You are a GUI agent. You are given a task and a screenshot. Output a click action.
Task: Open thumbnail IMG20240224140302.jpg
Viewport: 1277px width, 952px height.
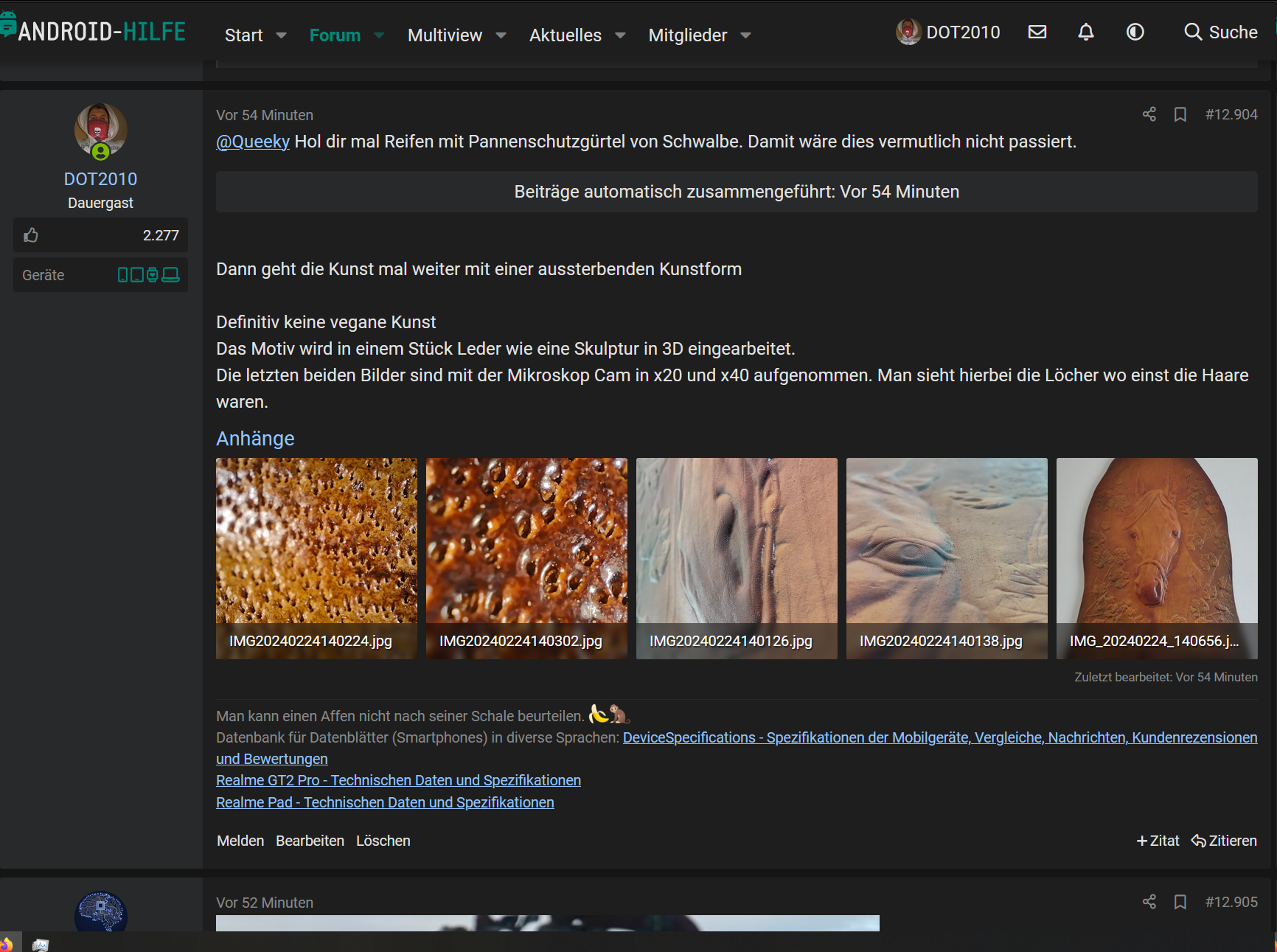[526, 557]
